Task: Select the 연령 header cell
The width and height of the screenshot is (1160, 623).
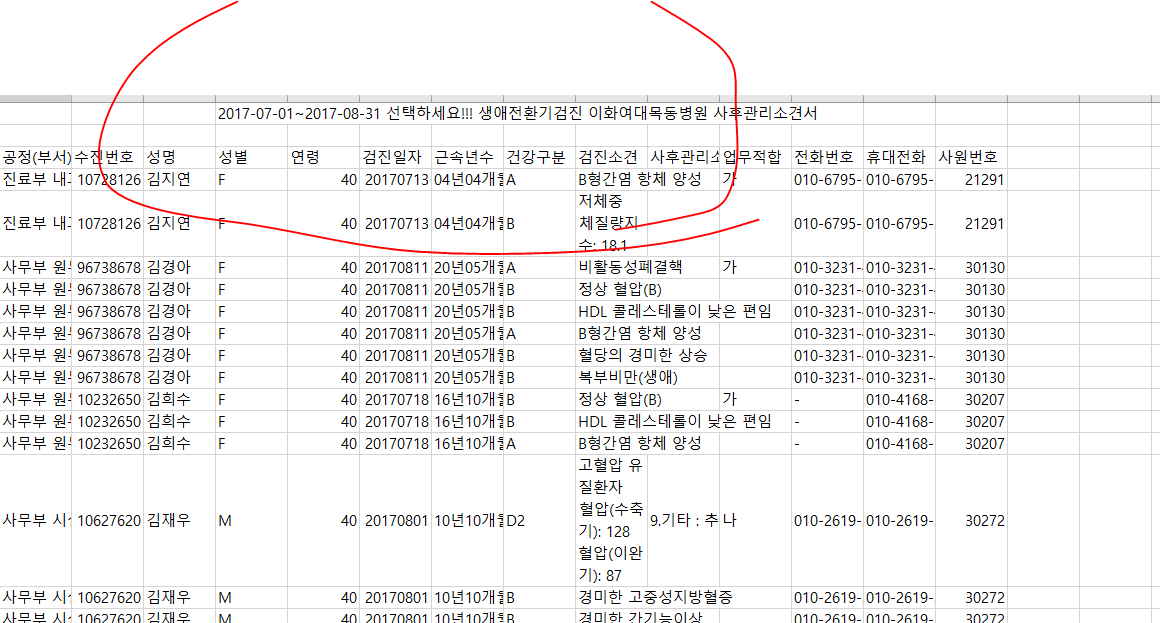Action: tap(324, 157)
